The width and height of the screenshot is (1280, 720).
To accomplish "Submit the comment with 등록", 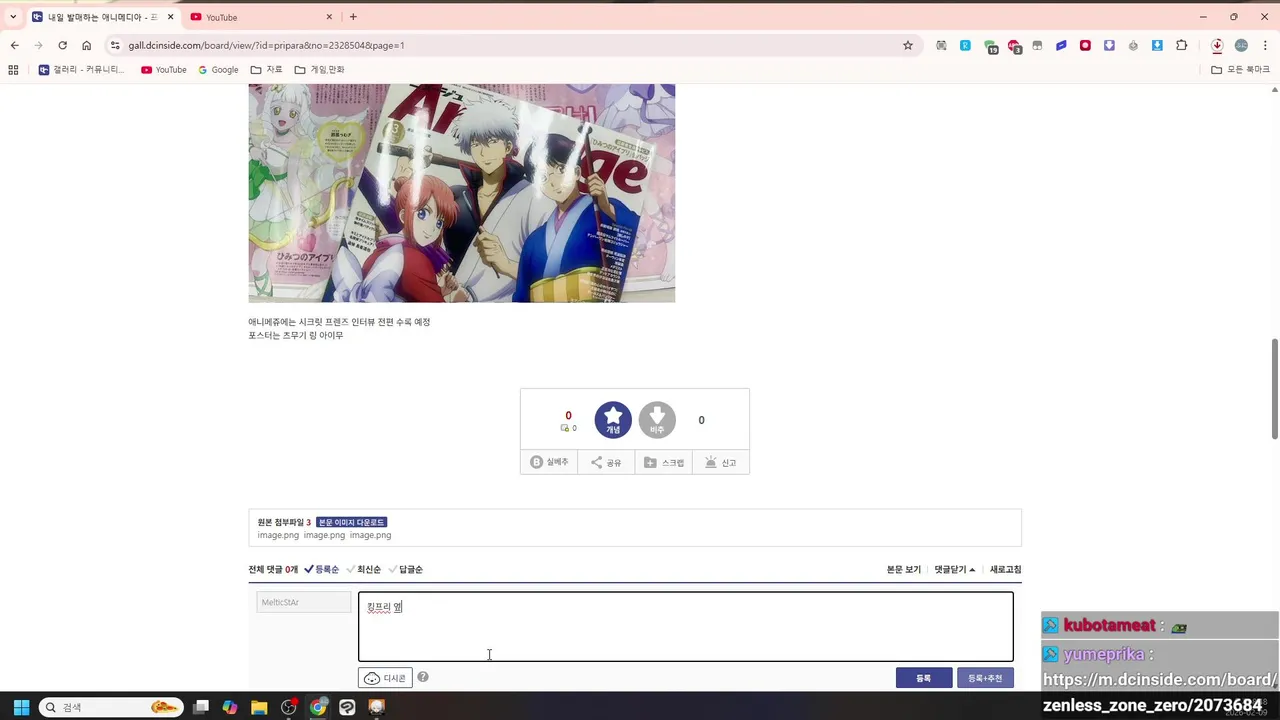I will [924, 678].
